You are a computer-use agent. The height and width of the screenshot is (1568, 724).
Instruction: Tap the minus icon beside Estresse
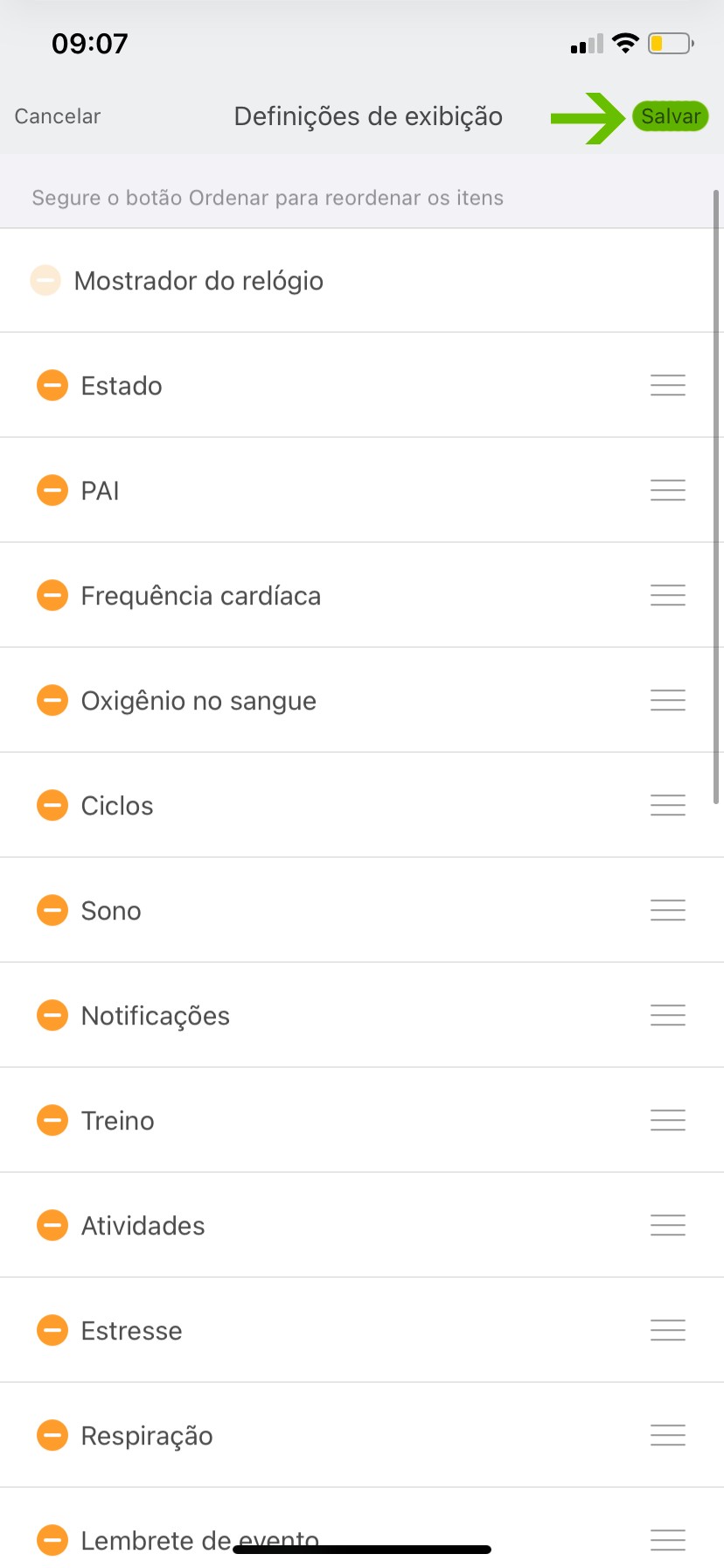[x=52, y=1330]
